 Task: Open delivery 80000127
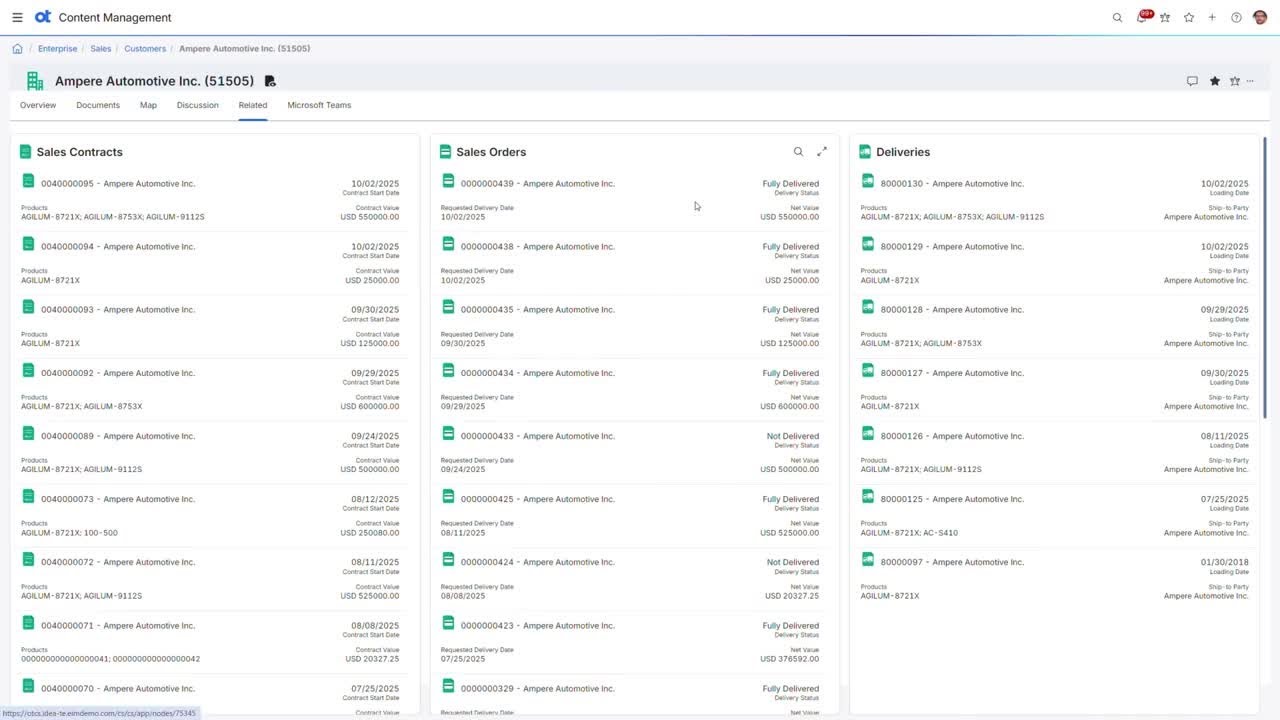pos(952,373)
